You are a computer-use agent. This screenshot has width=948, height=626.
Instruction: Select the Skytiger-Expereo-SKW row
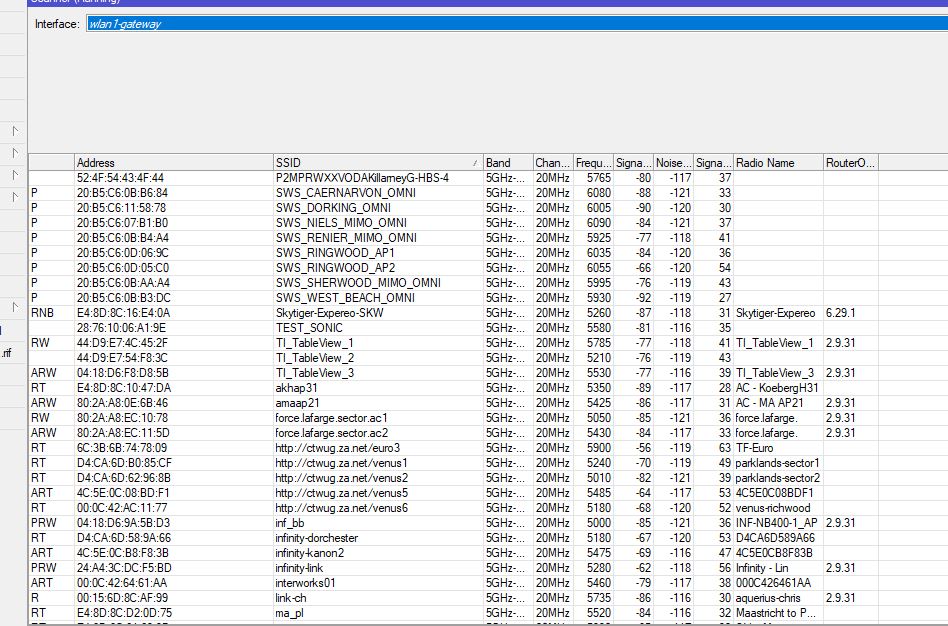point(329,313)
